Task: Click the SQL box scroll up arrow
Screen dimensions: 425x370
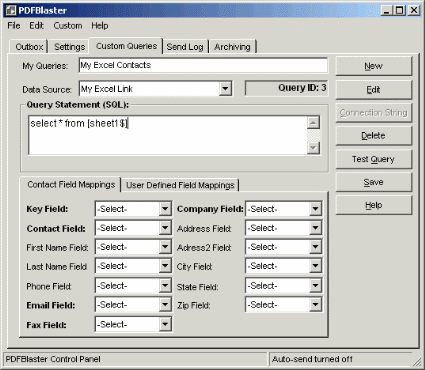Action: [x=313, y=122]
